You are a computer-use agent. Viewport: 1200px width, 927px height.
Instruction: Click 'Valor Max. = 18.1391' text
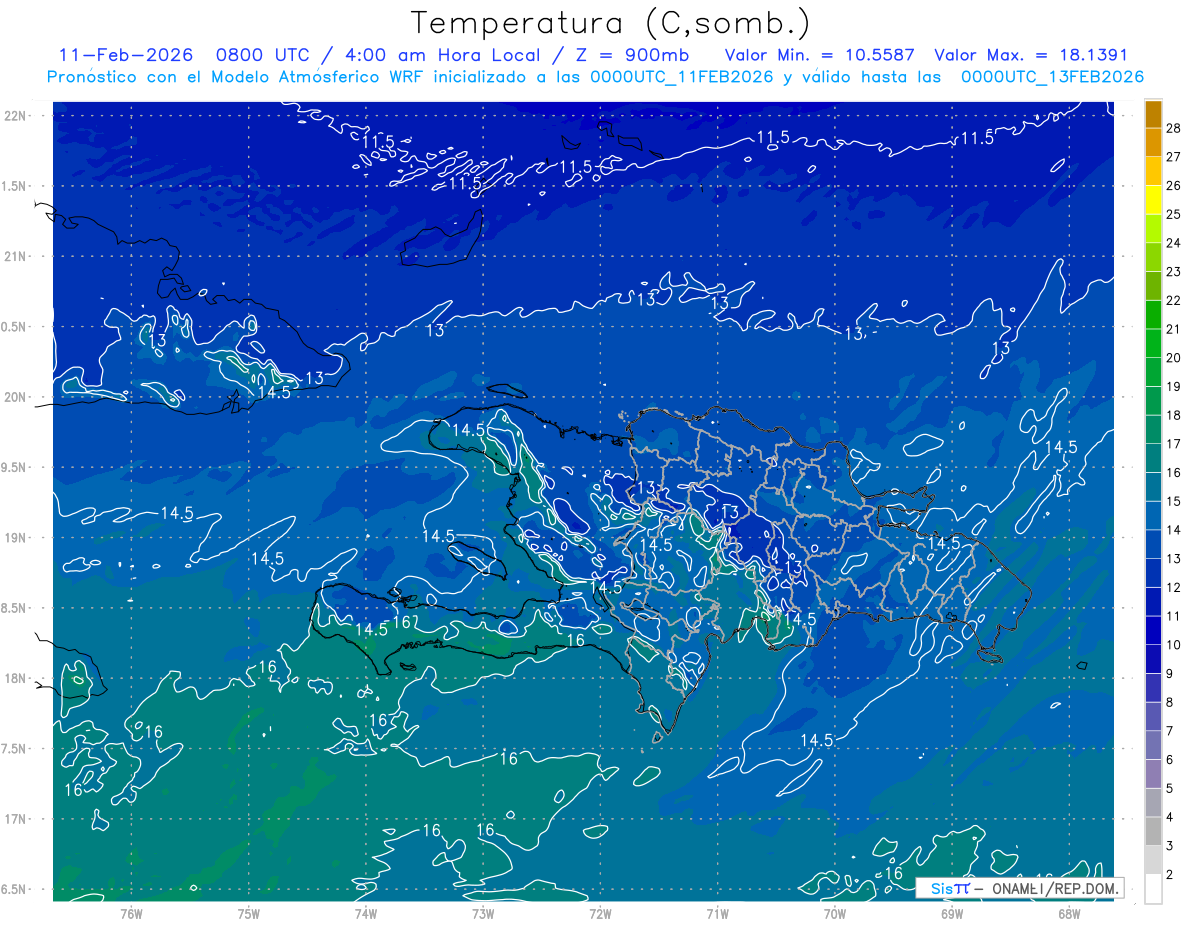tap(1031, 56)
